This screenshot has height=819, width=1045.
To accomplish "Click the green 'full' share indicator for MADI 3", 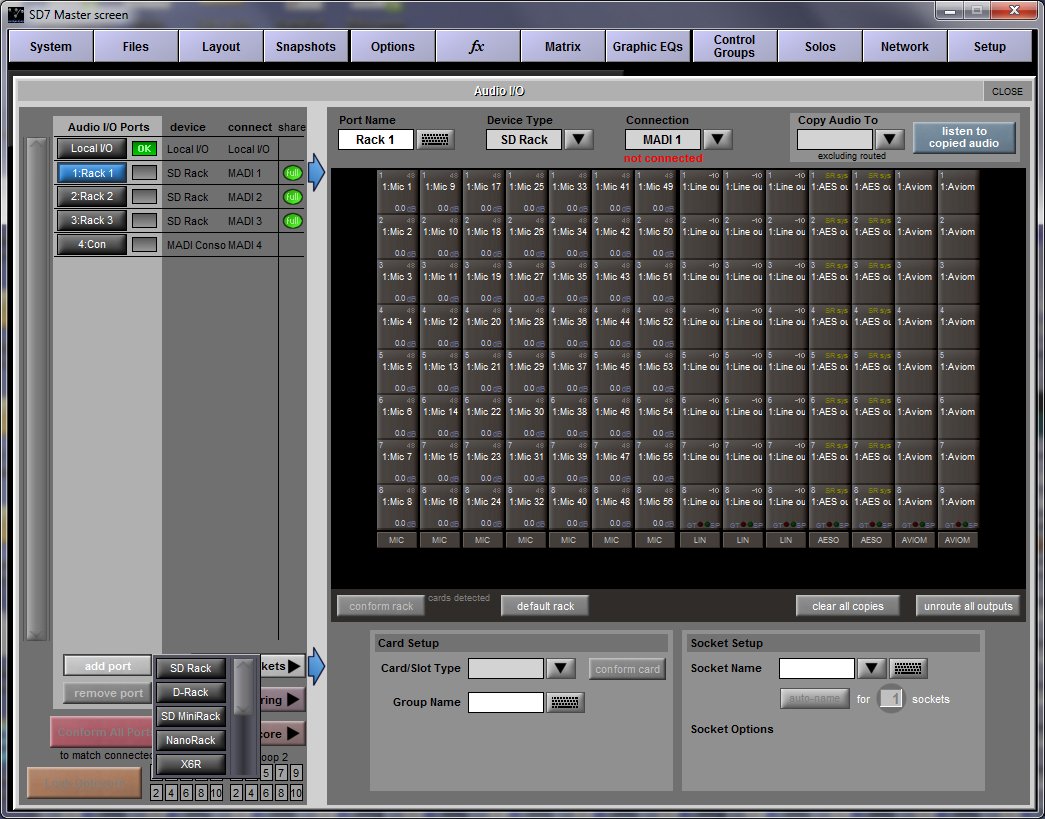I will point(292,221).
